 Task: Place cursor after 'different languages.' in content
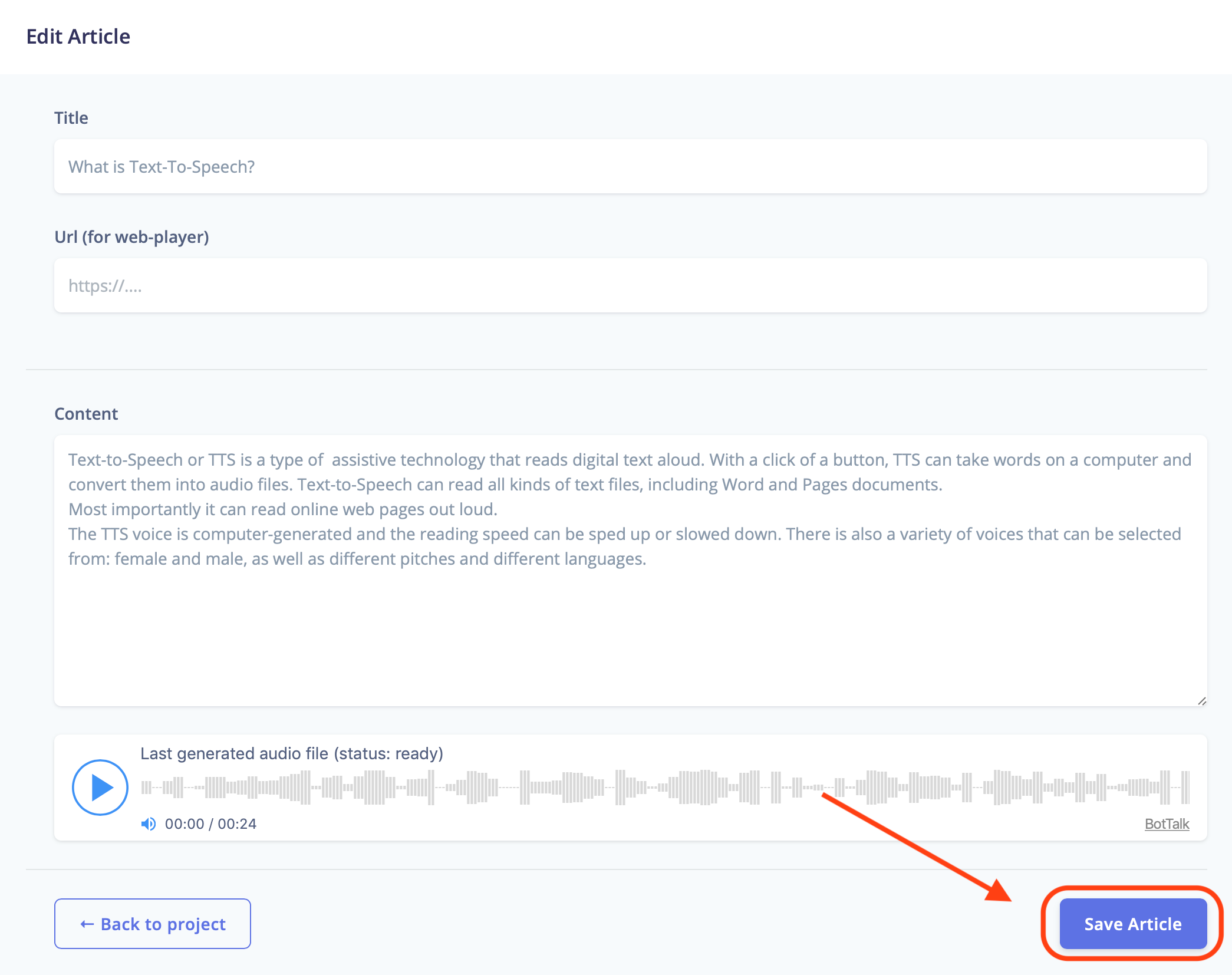648,559
